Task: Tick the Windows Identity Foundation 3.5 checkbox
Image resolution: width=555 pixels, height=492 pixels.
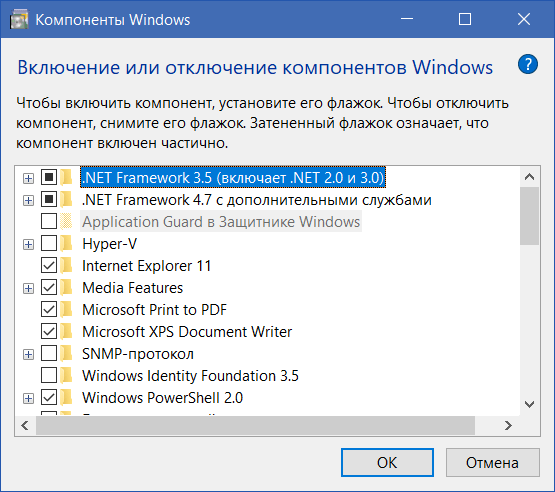Action: point(49,376)
